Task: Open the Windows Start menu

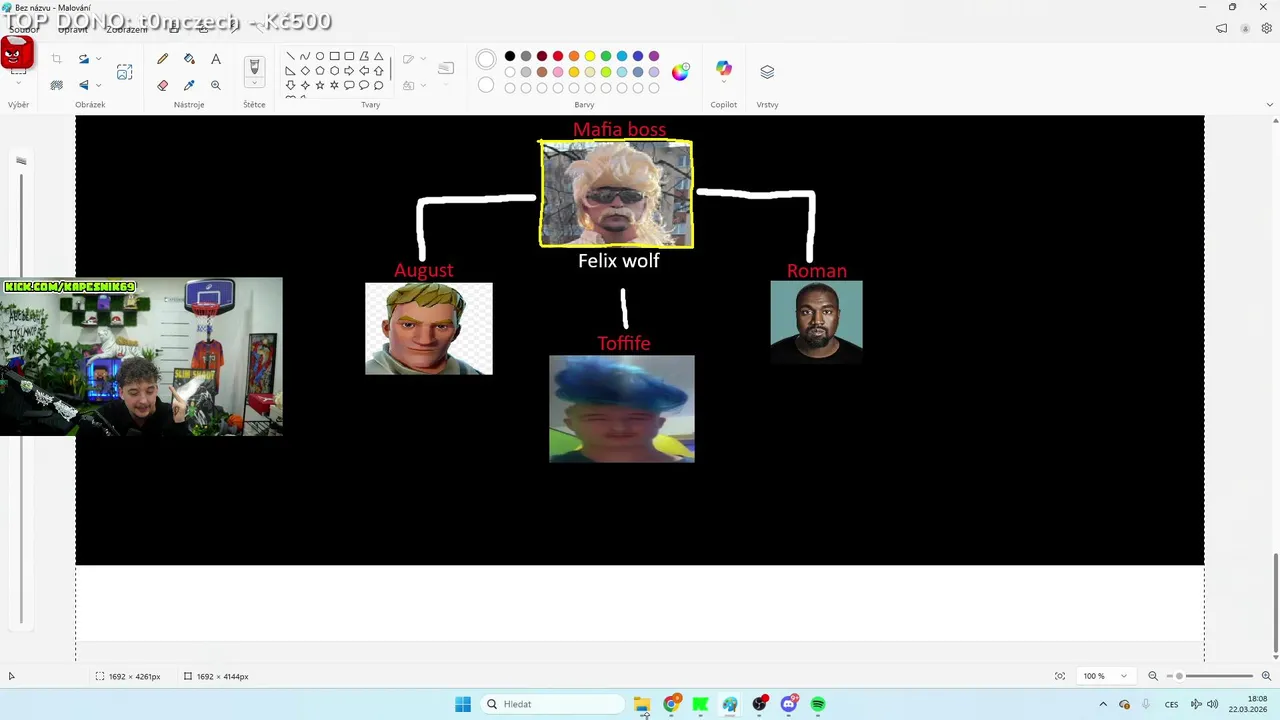Action: pos(463,704)
